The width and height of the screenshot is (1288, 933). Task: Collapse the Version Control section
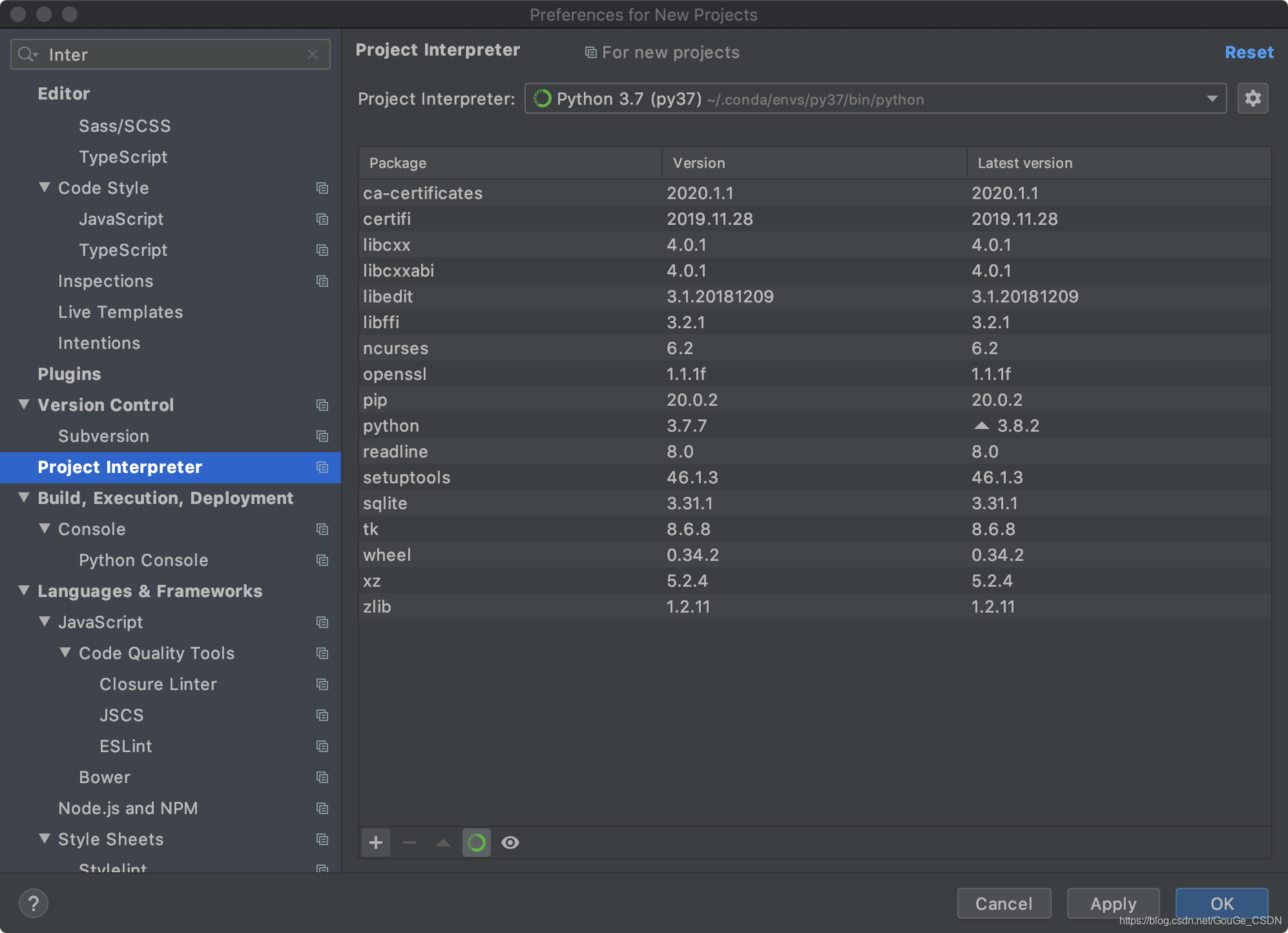(x=24, y=404)
